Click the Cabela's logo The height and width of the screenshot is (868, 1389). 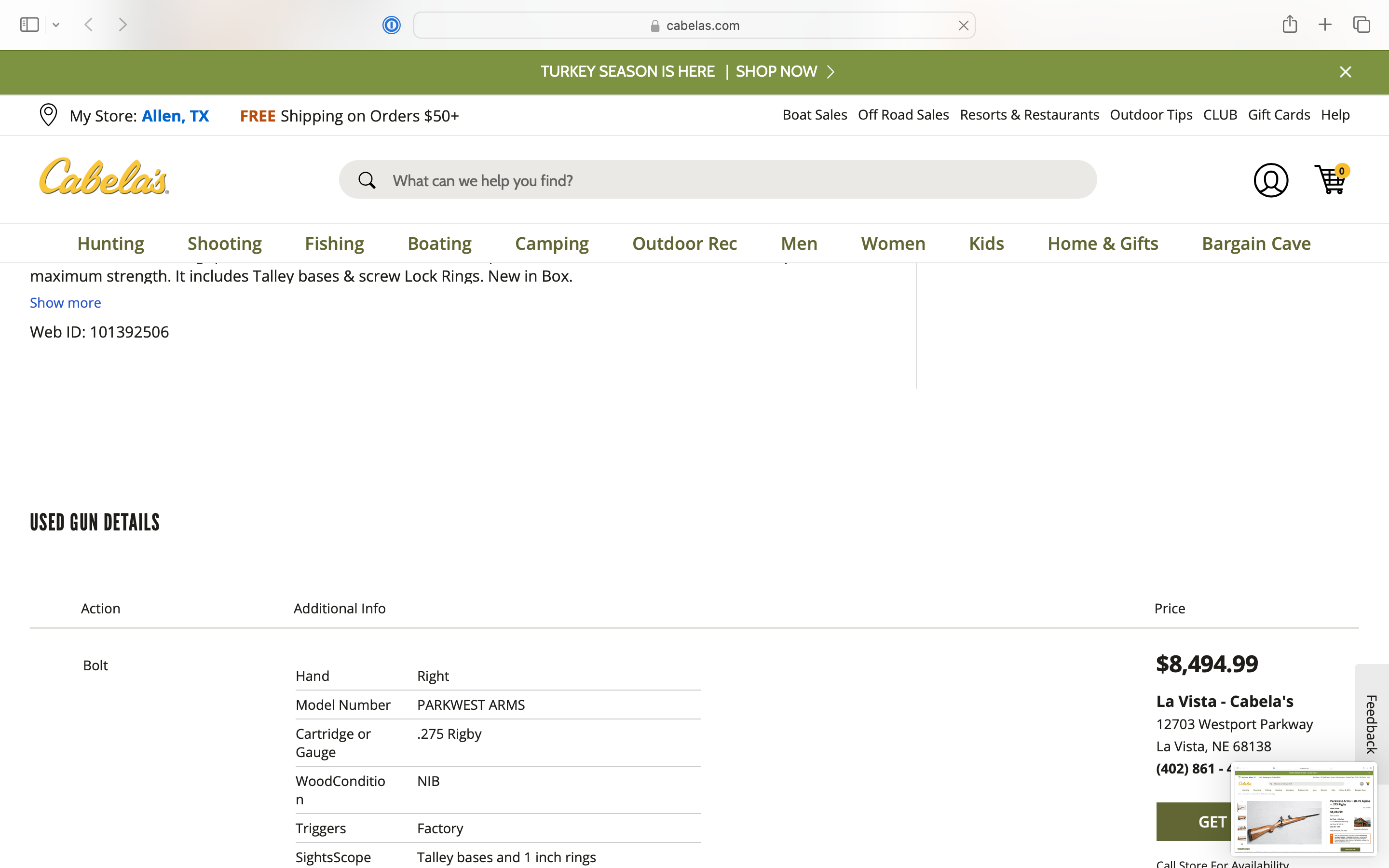point(104,177)
